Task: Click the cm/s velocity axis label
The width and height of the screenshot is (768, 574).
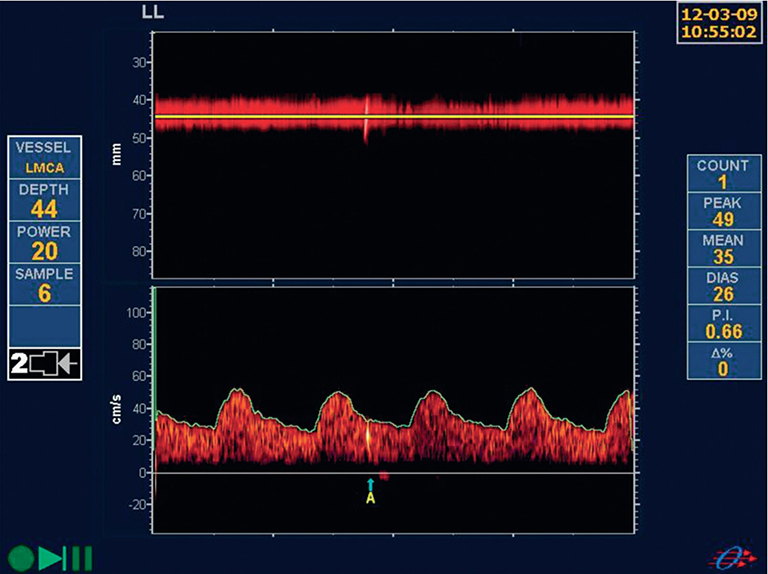Action: (x=117, y=409)
